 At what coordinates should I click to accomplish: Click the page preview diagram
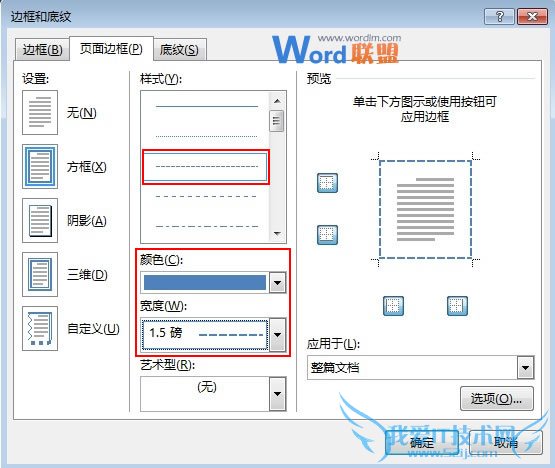(425, 209)
